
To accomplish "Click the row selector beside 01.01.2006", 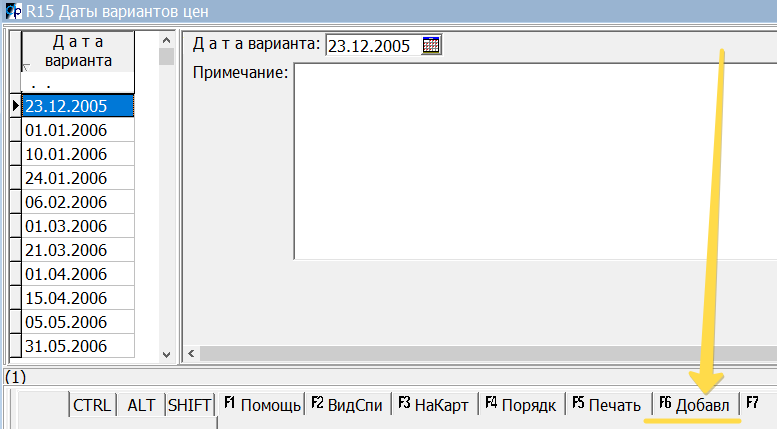I will [x=15, y=130].
